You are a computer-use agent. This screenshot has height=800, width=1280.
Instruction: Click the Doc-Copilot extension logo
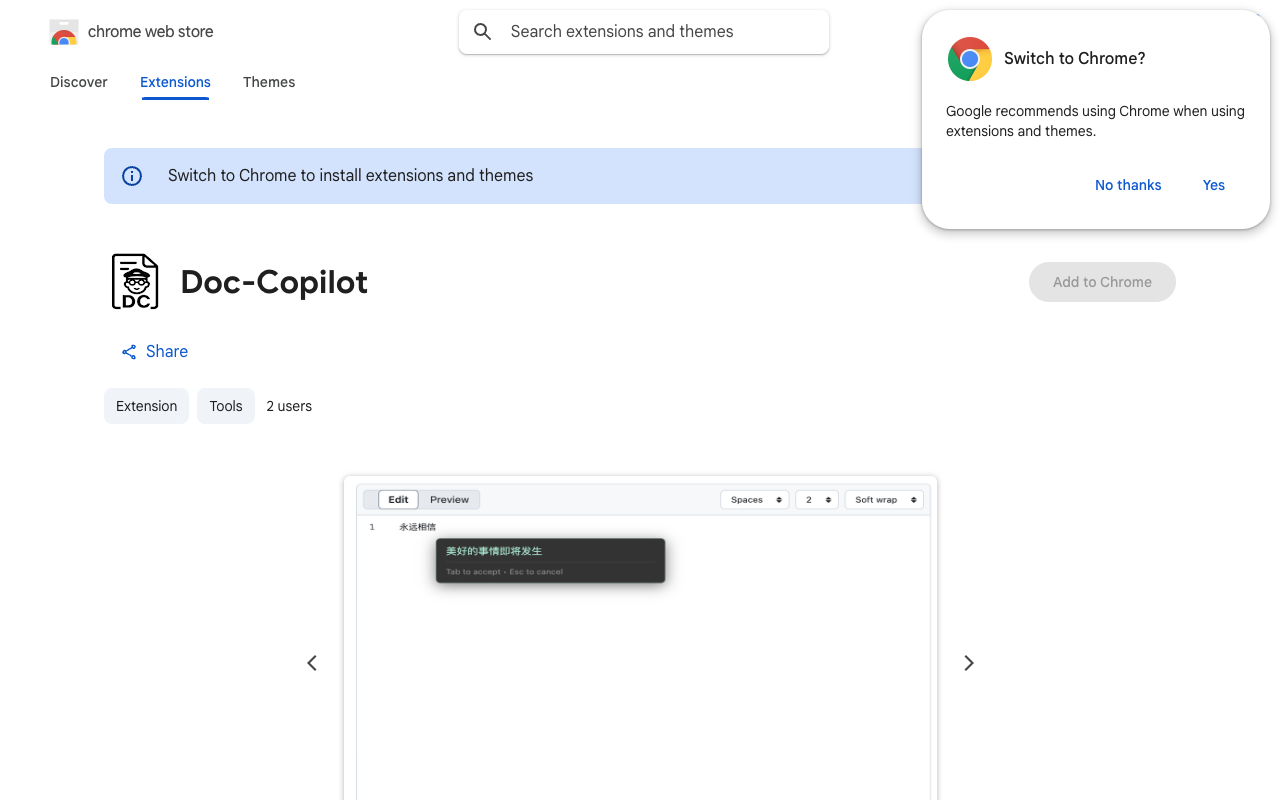[x=135, y=281]
